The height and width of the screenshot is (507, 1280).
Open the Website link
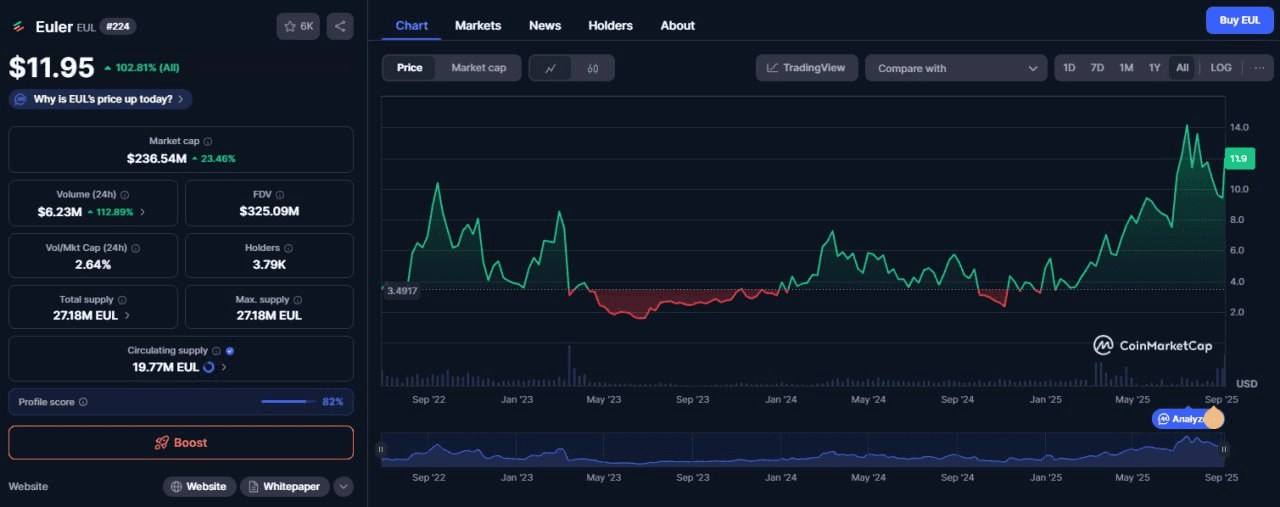click(199, 487)
